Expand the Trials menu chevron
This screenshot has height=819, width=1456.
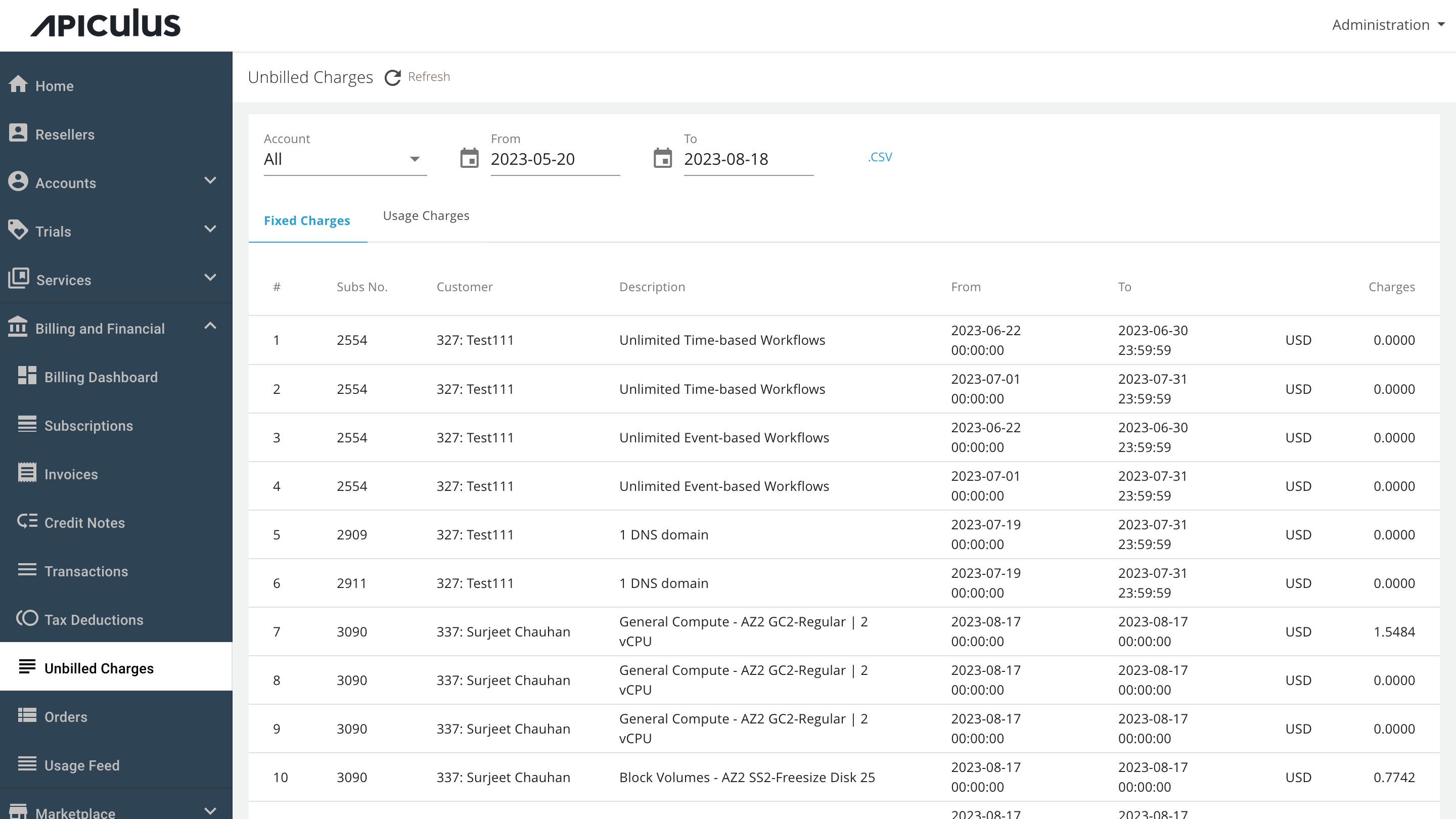(210, 230)
